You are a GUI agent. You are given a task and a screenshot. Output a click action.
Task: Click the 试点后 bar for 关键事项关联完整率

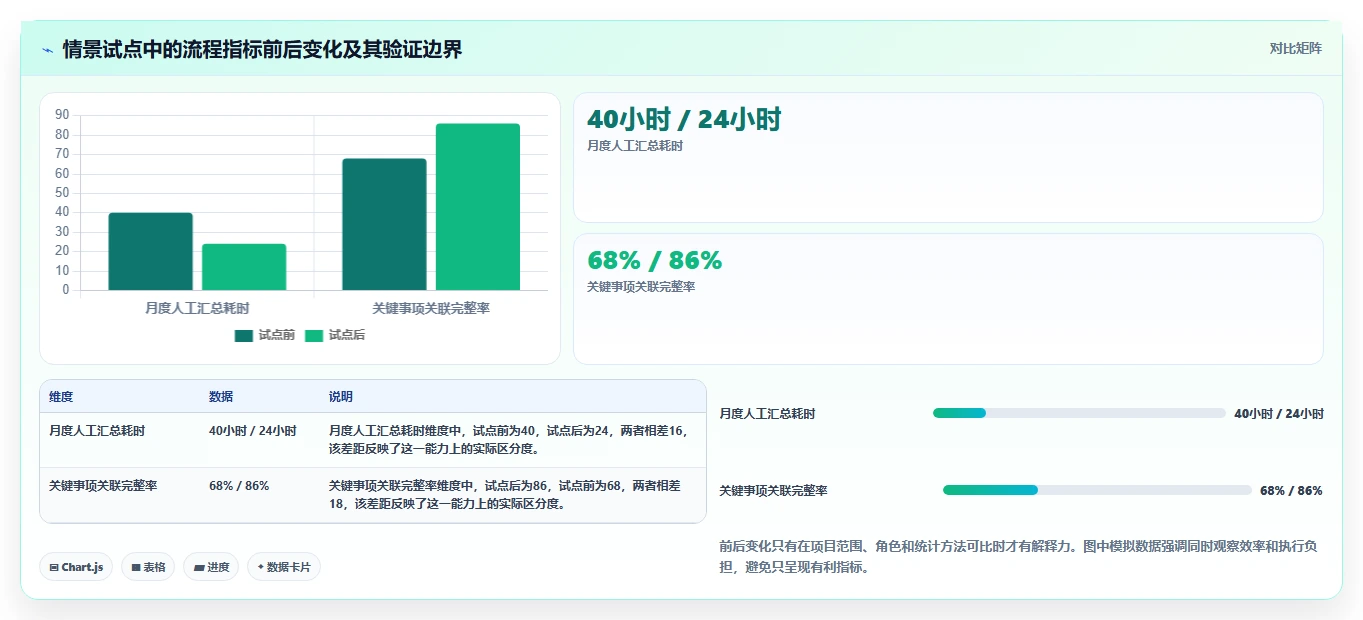coord(478,207)
